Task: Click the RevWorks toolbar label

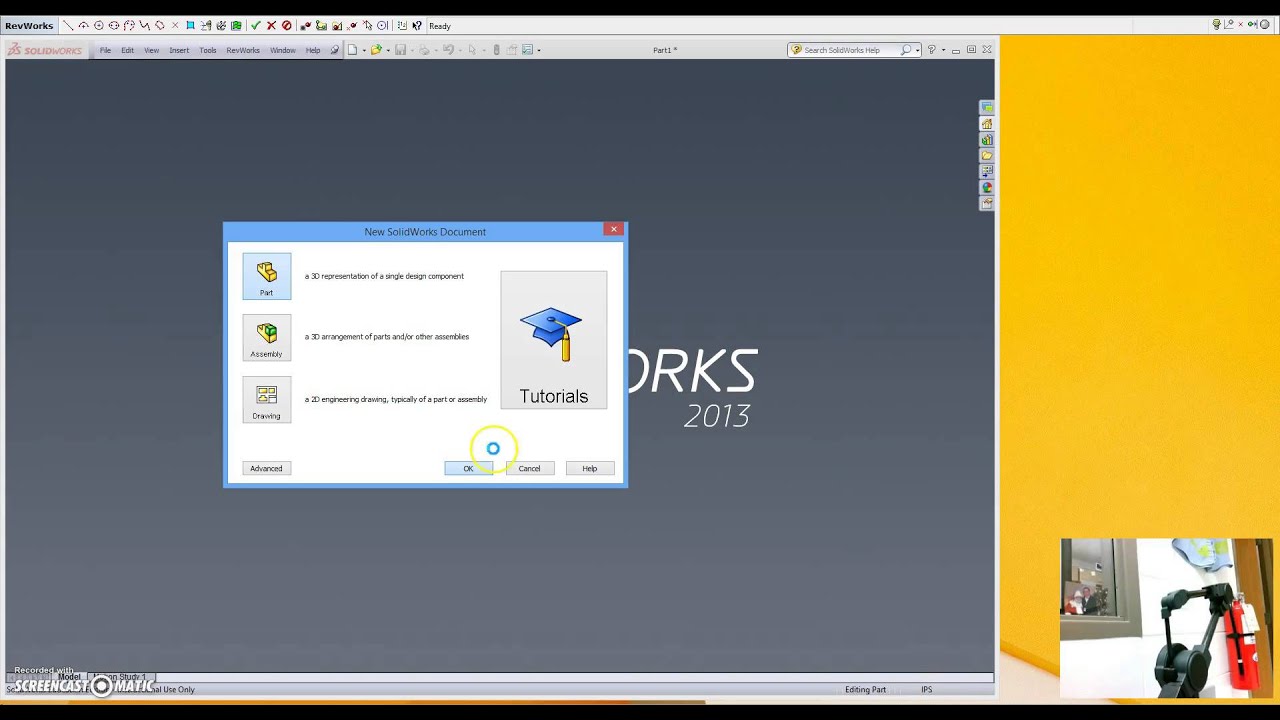Action: 29,26
